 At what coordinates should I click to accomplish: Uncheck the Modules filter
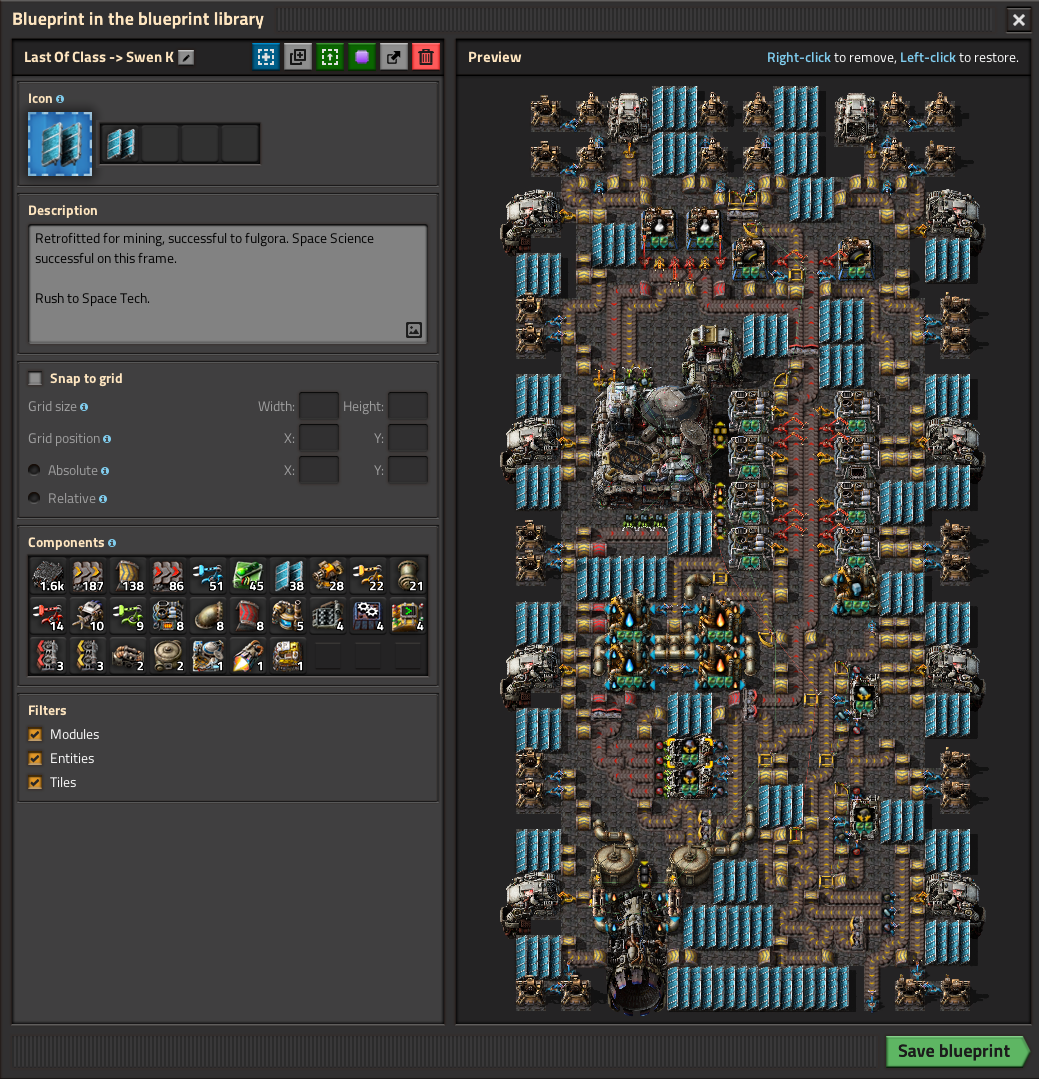(x=37, y=734)
